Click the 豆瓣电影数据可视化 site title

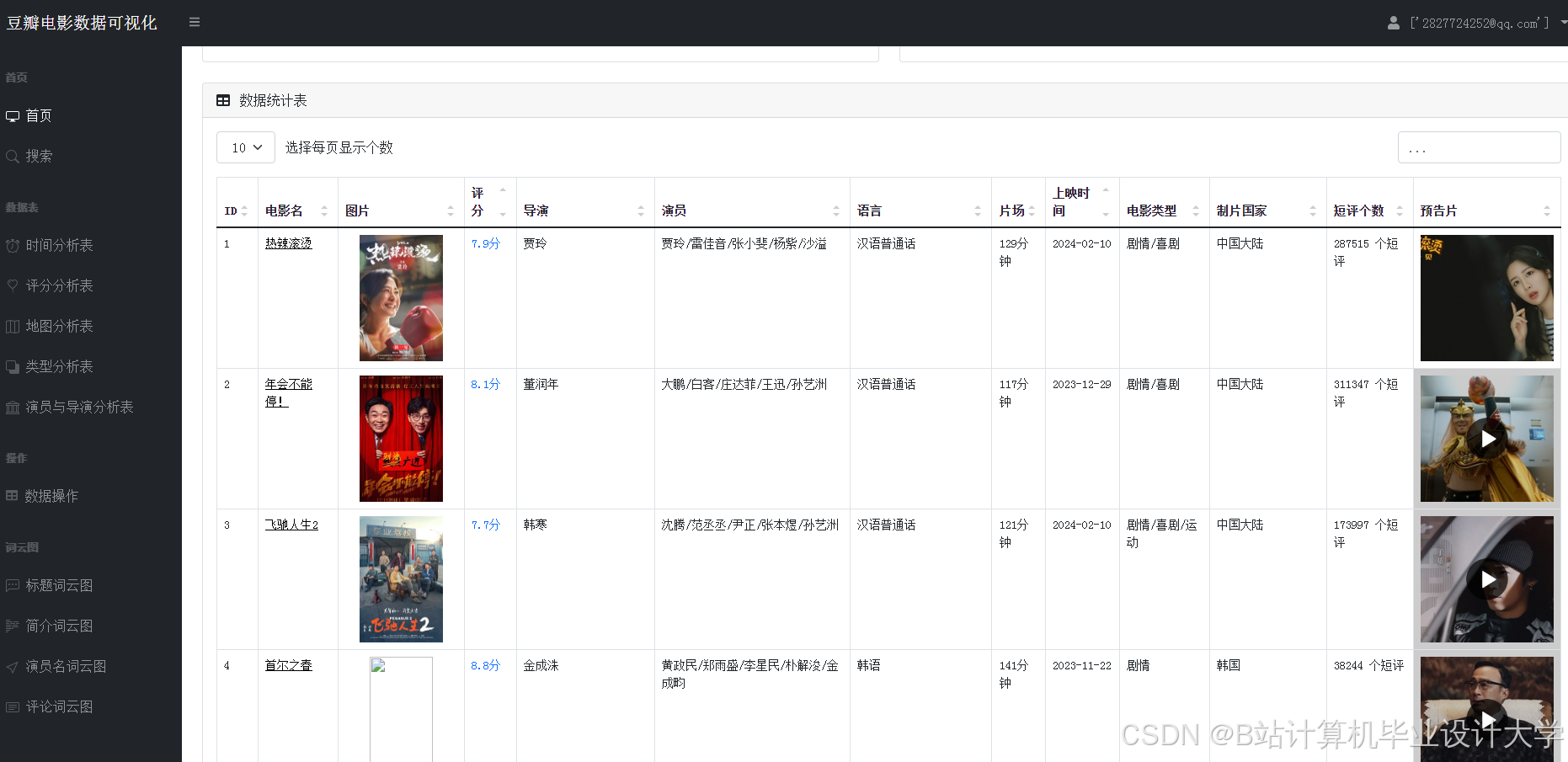pos(82,23)
